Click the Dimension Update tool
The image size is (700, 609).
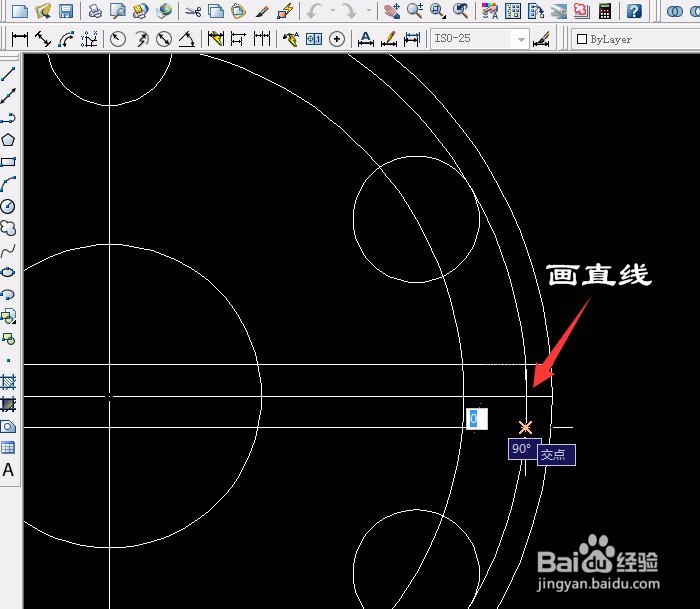412,39
